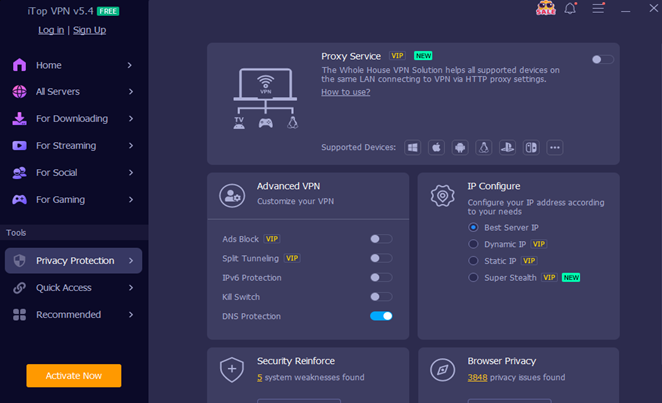Click the PlayStation supported device icon

point(507,147)
